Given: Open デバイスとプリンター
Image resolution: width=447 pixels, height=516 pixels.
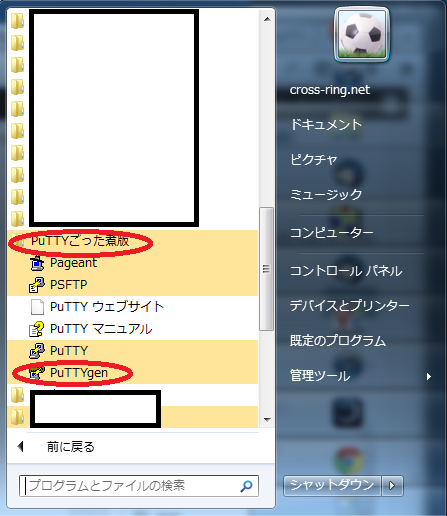Looking at the screenshot, I should [349, 306].
